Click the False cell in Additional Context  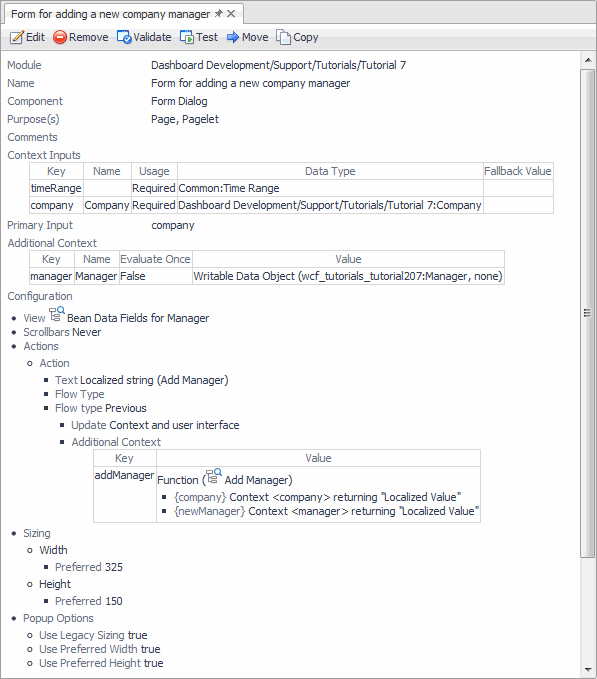[155, 276]
